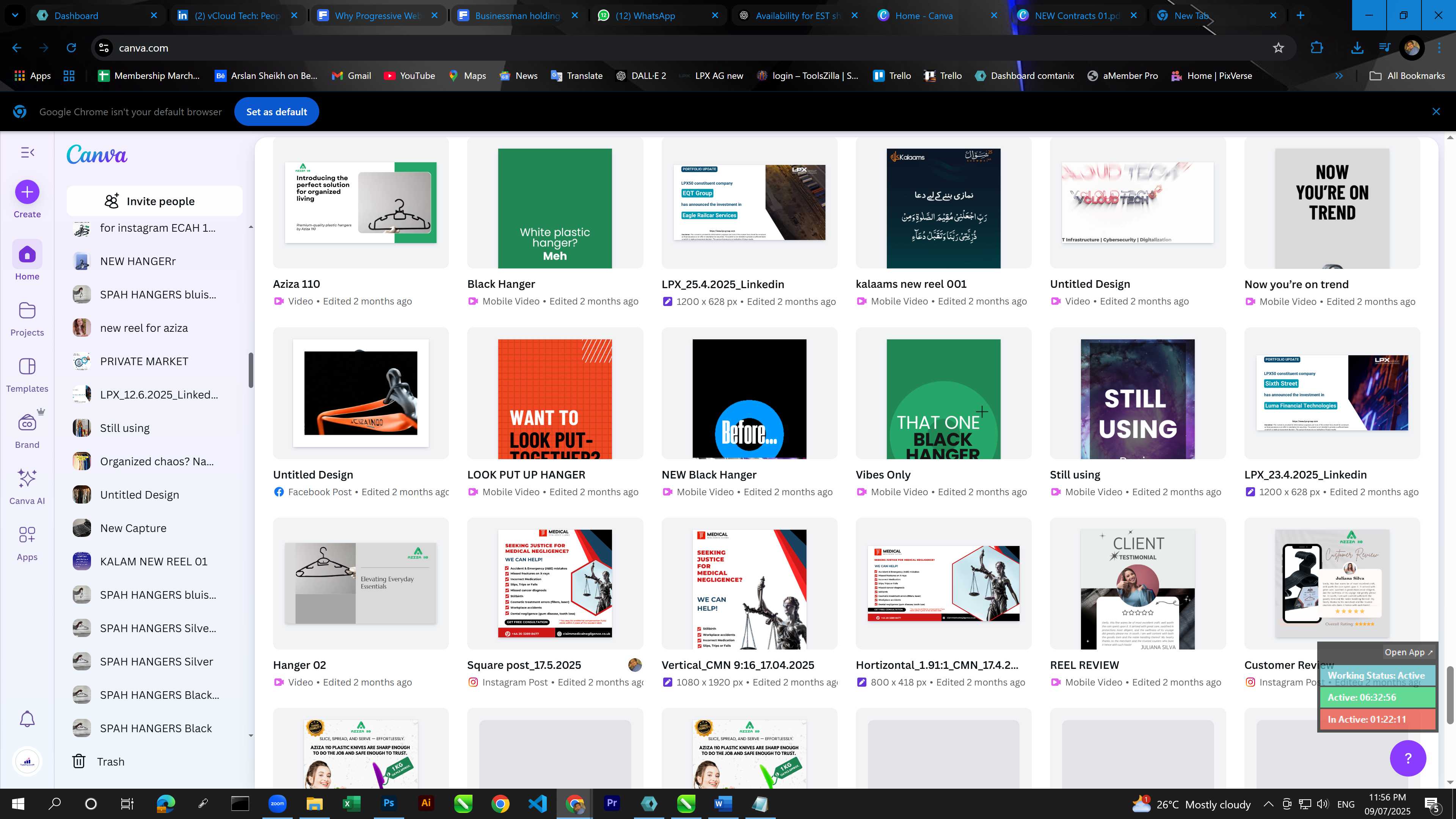Open Photoshop from the taskbar

click(x=389, y=803)
